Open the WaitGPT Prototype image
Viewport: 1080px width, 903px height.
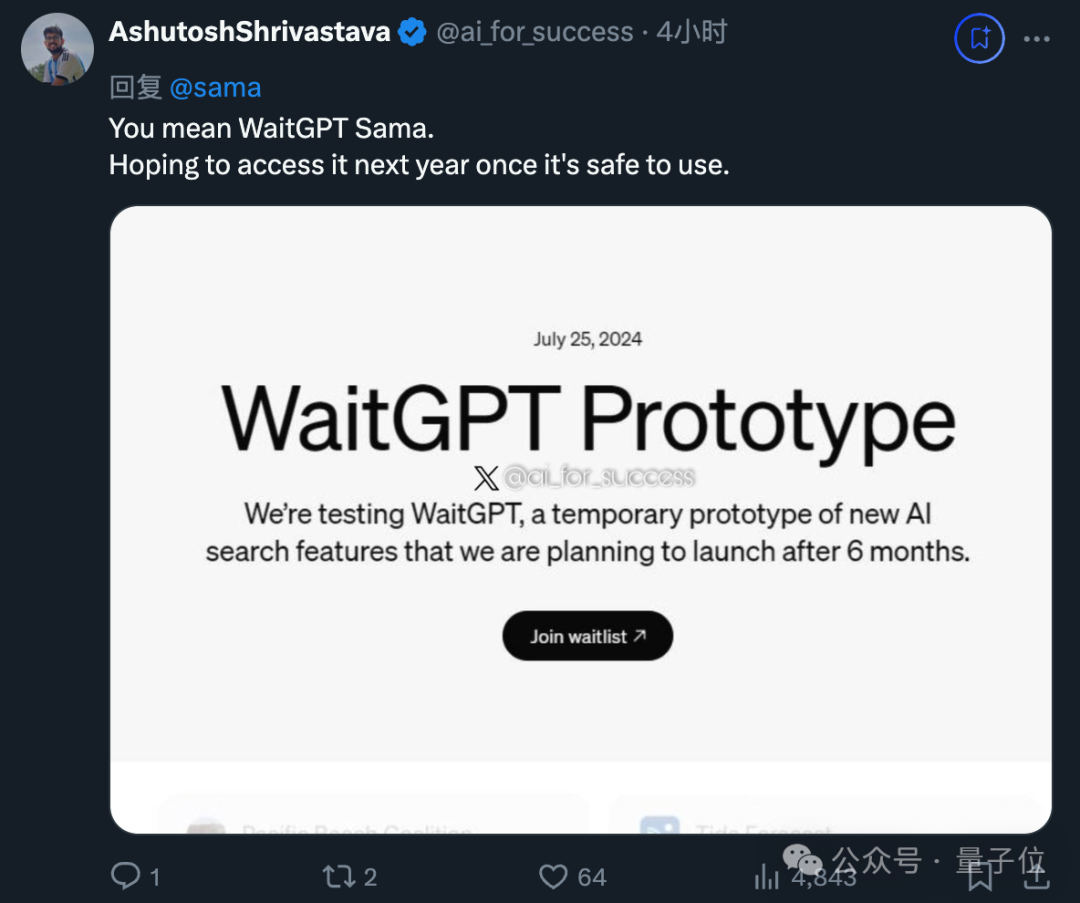581,519
